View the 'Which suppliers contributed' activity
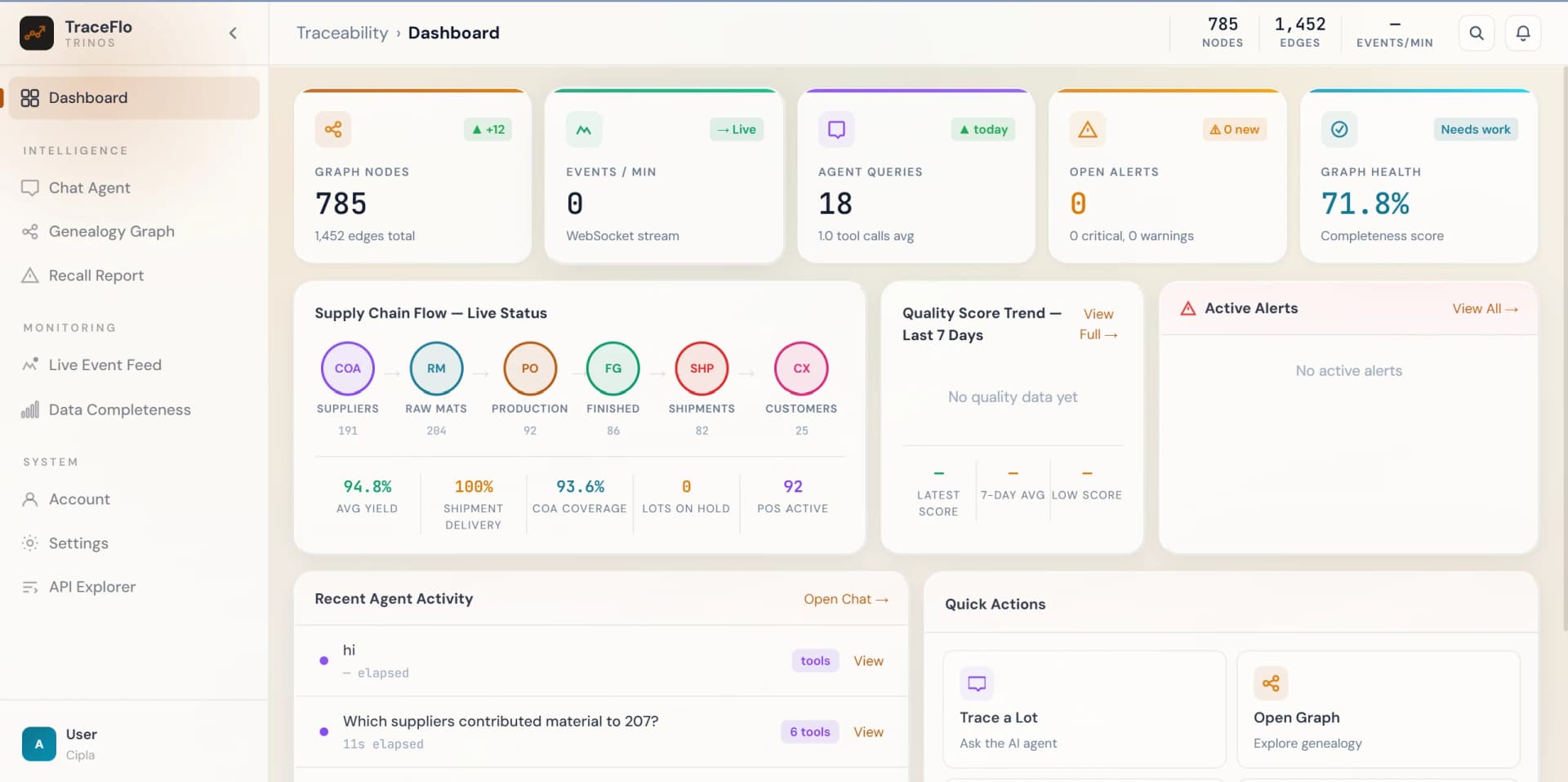 868,731
